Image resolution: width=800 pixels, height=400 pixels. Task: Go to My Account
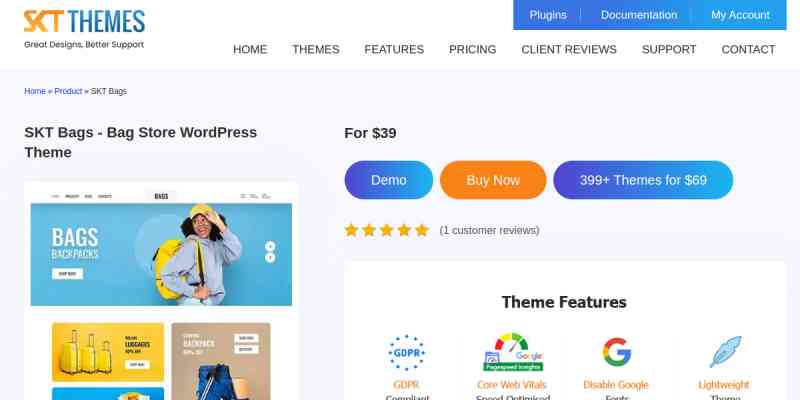[x=740, y=15]
